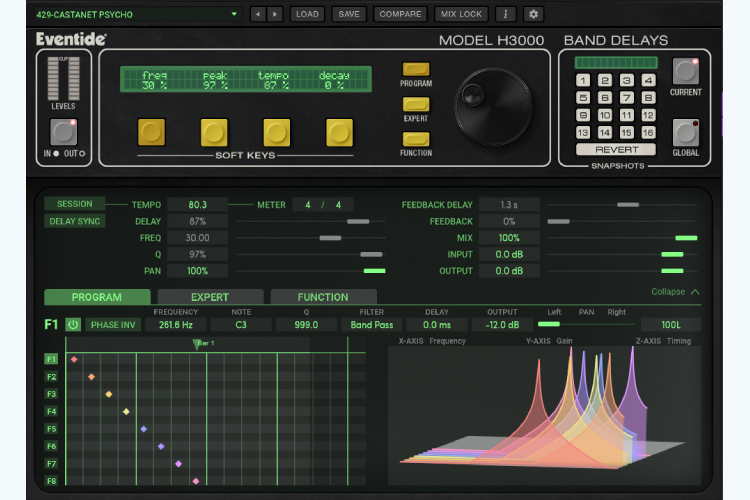The image size is (750, 500).
Task: Click the yellow PROGRAM hardware button
Action: coord(416,69)
